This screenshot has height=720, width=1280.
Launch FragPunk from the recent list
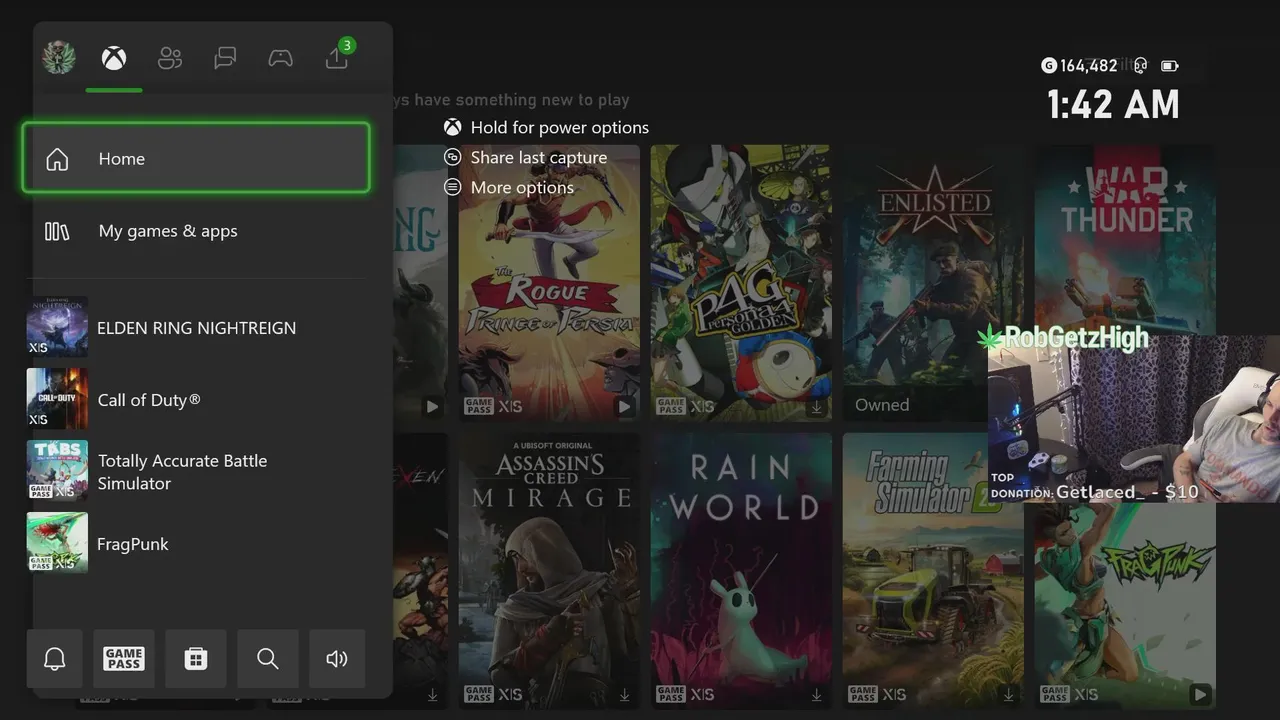196,543
